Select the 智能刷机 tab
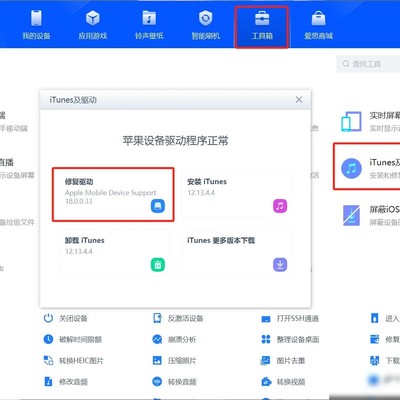 pos(205,25)
